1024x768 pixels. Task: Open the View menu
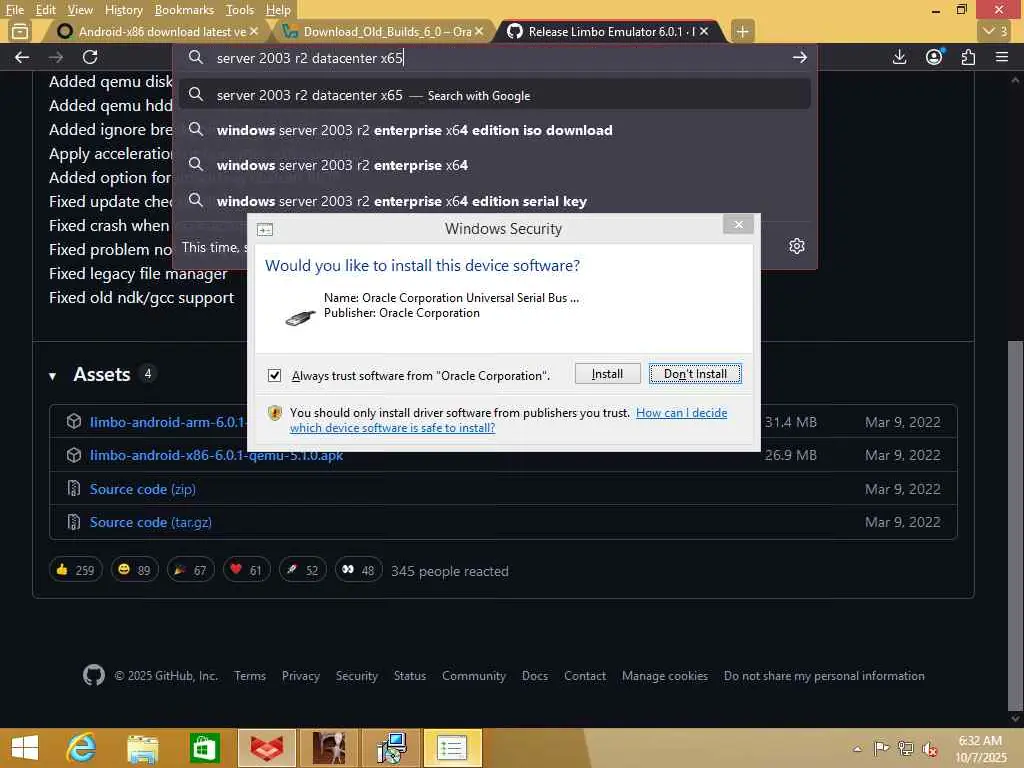click(80, 10)
